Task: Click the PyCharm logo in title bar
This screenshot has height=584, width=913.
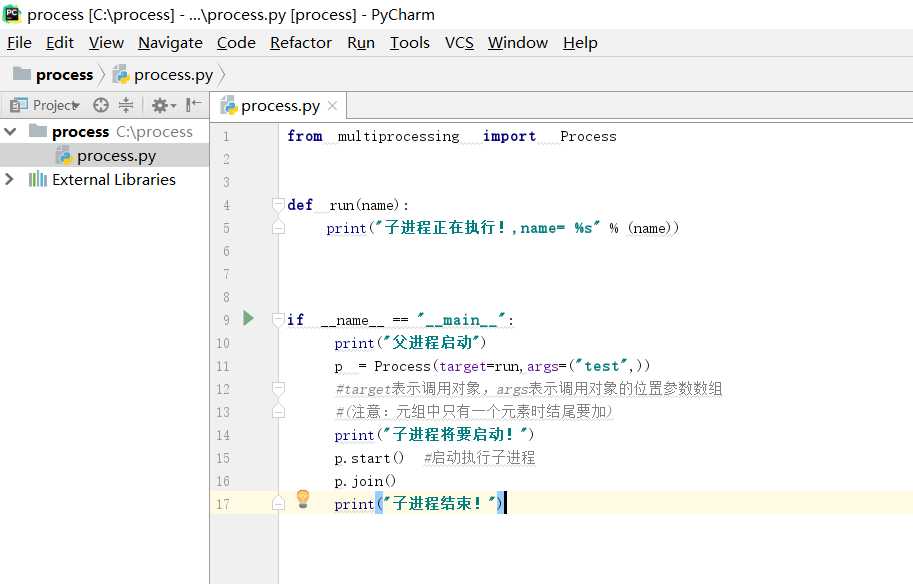Action: tap(12, 14)
